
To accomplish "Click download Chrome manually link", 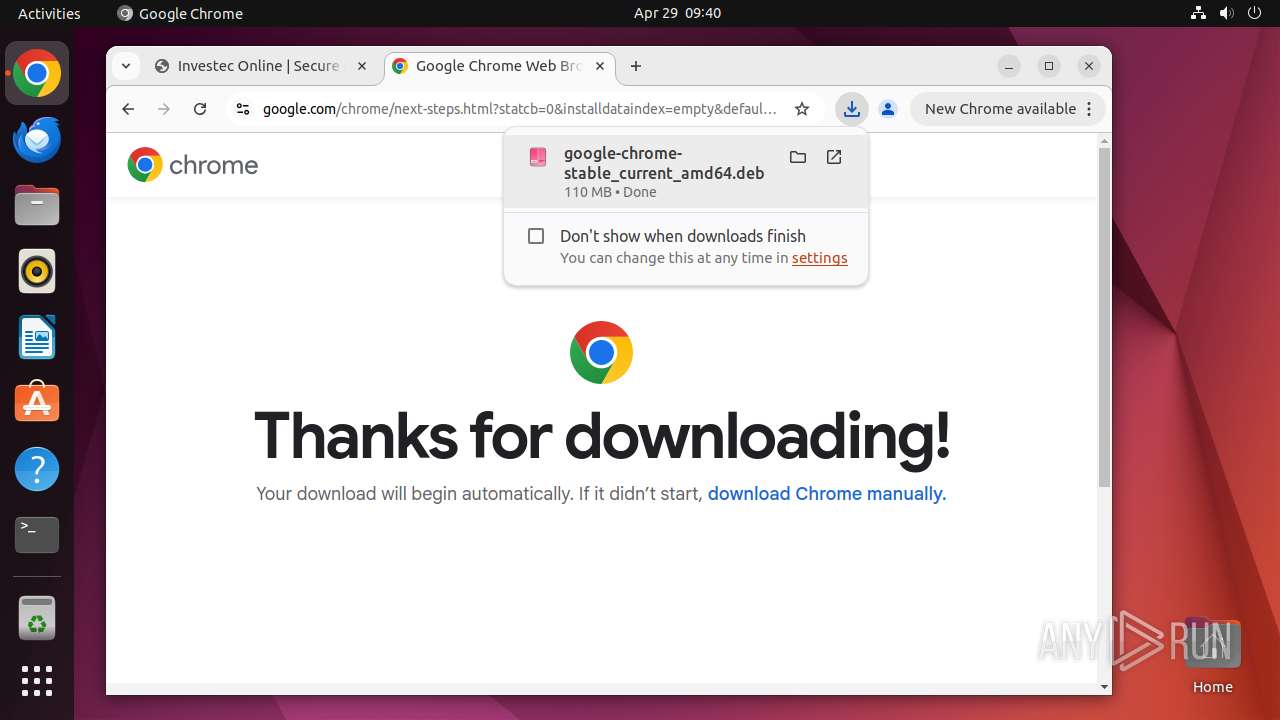I will click(x=826, y=494).
